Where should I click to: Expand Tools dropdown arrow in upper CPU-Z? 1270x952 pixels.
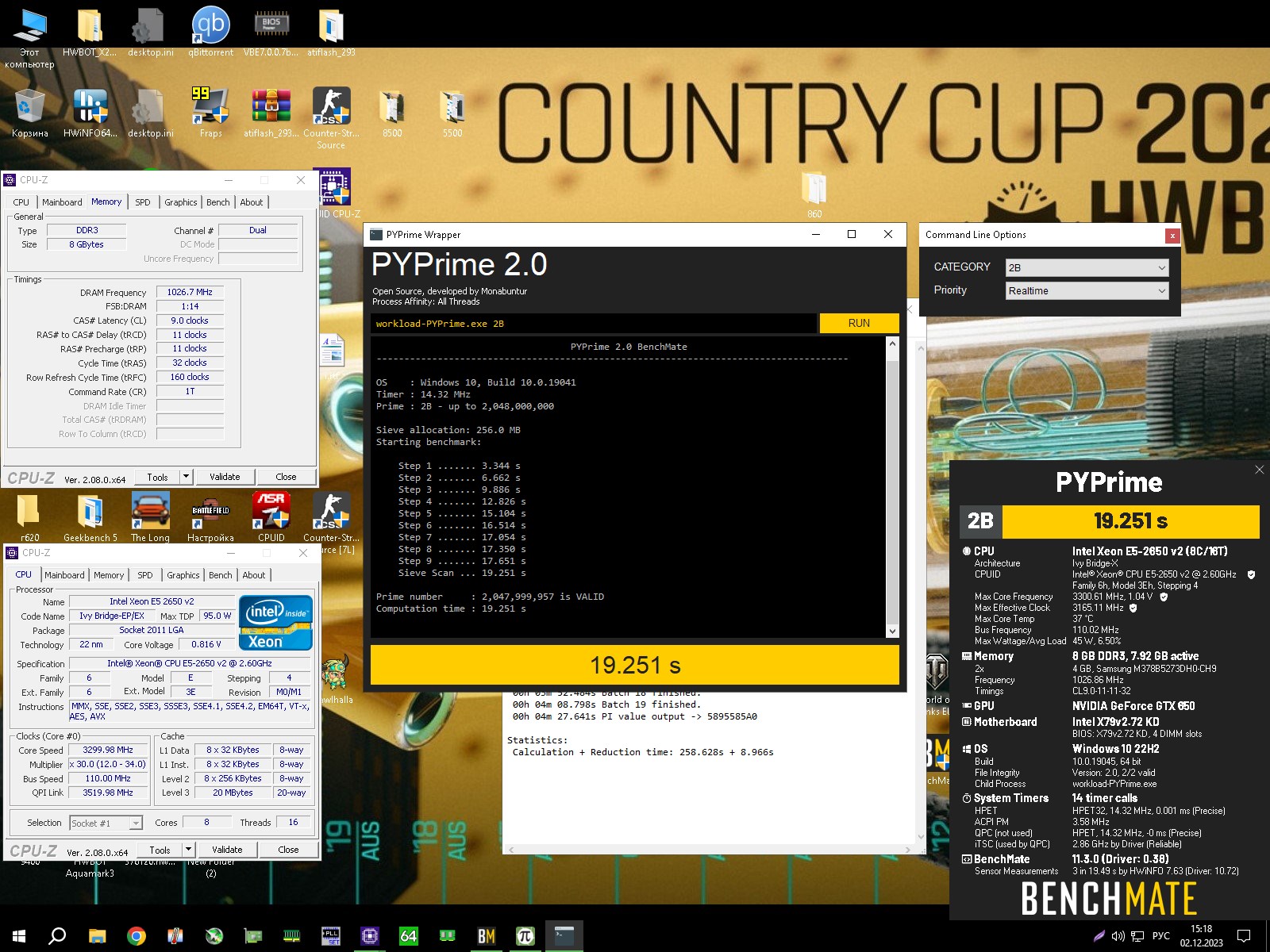click(186, 477)
